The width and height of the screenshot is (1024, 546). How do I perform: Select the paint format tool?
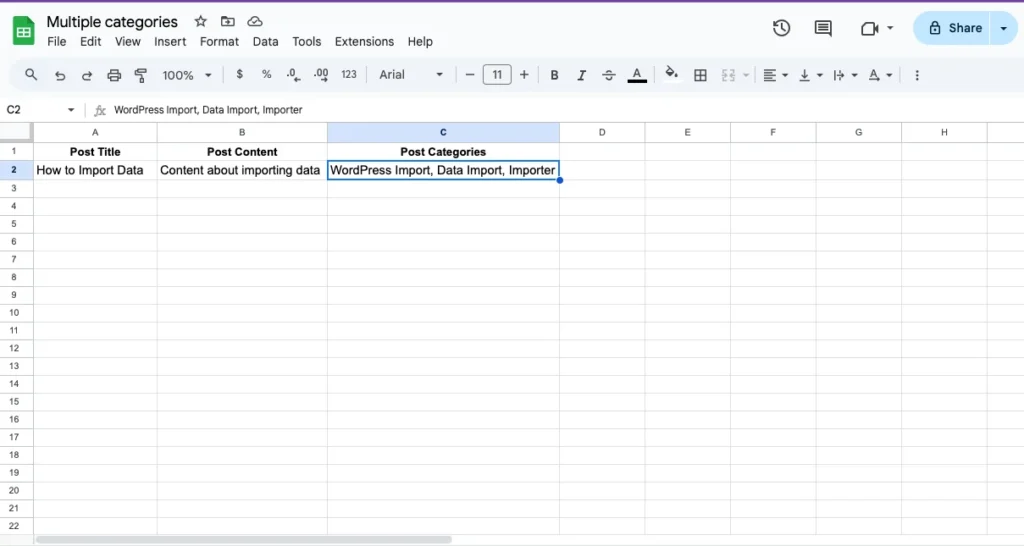pyautogui.click(x=141, y=75)
